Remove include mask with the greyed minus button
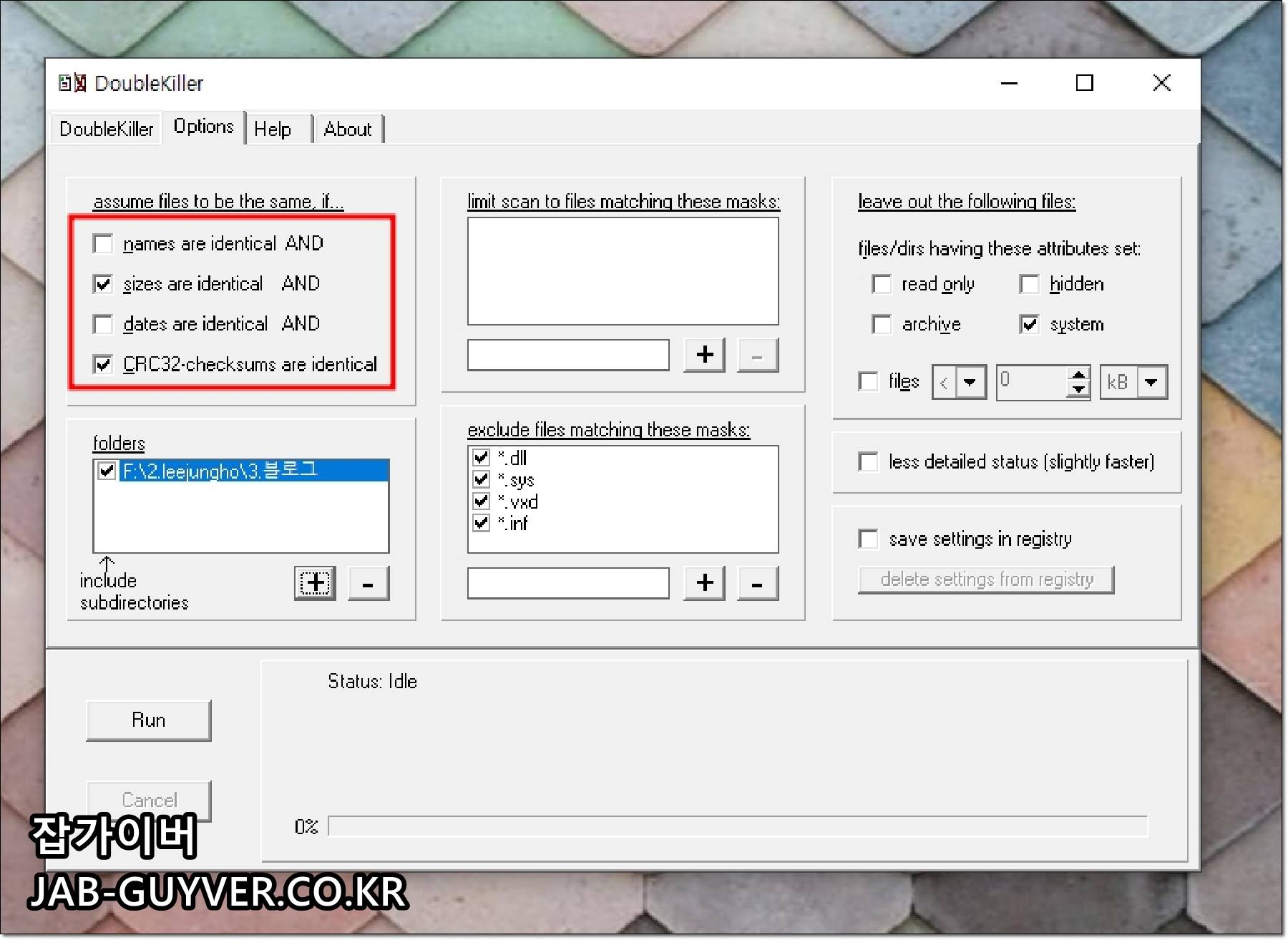Image resolution: width=1288 pixels, height=940 pixels. click(x=758, y=355)
